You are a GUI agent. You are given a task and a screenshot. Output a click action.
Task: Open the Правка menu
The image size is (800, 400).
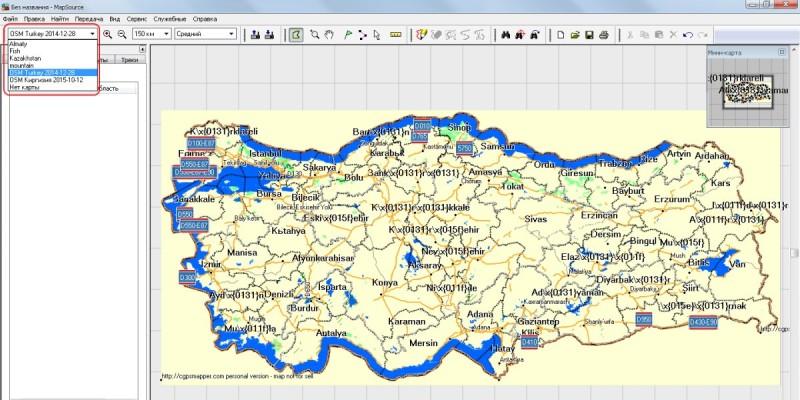34,19
